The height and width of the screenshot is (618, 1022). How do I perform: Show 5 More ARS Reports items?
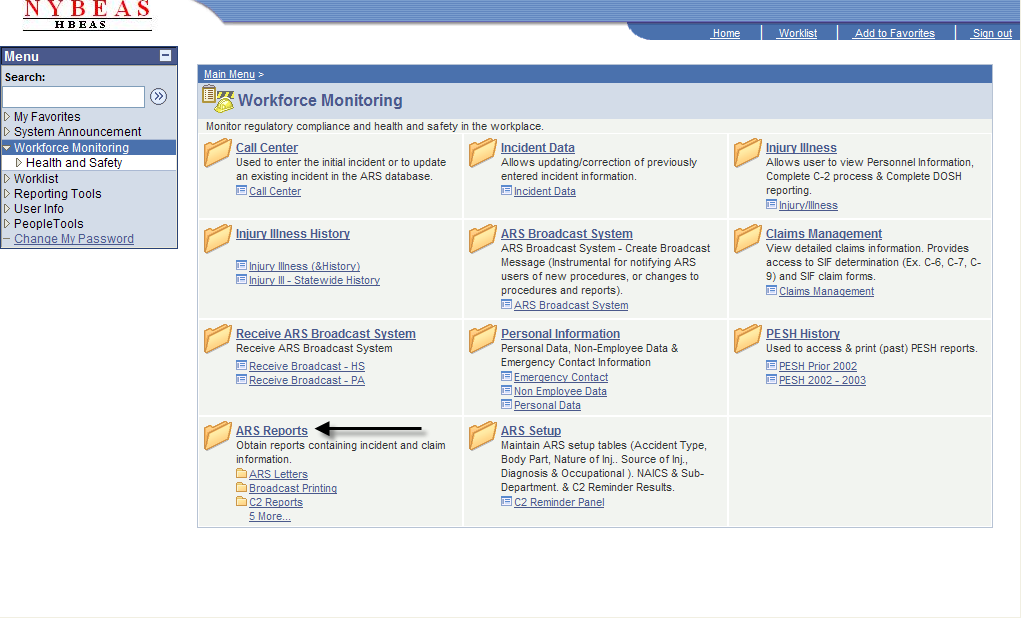(x=270, y=516)
